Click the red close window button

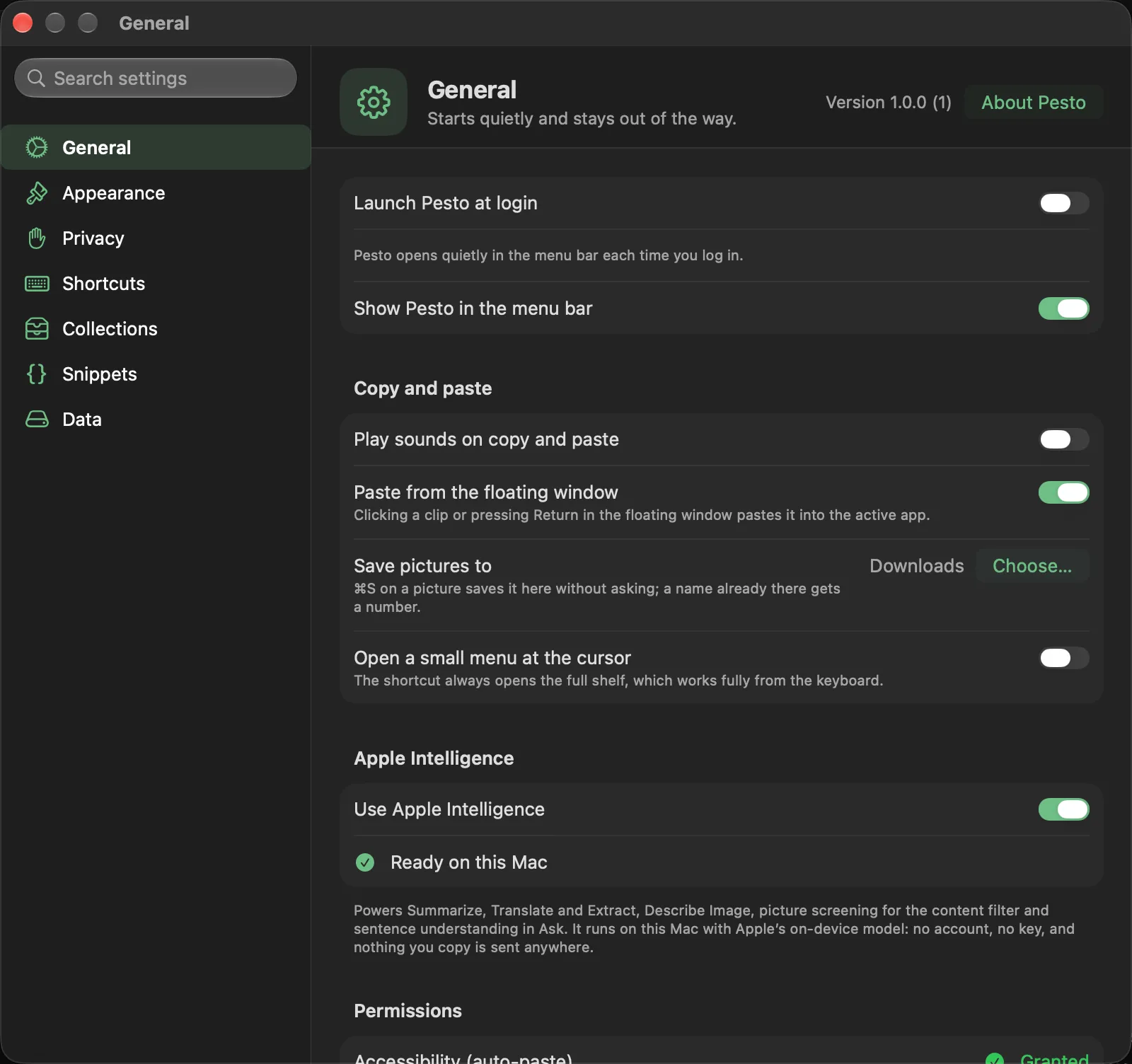[23, 23]
